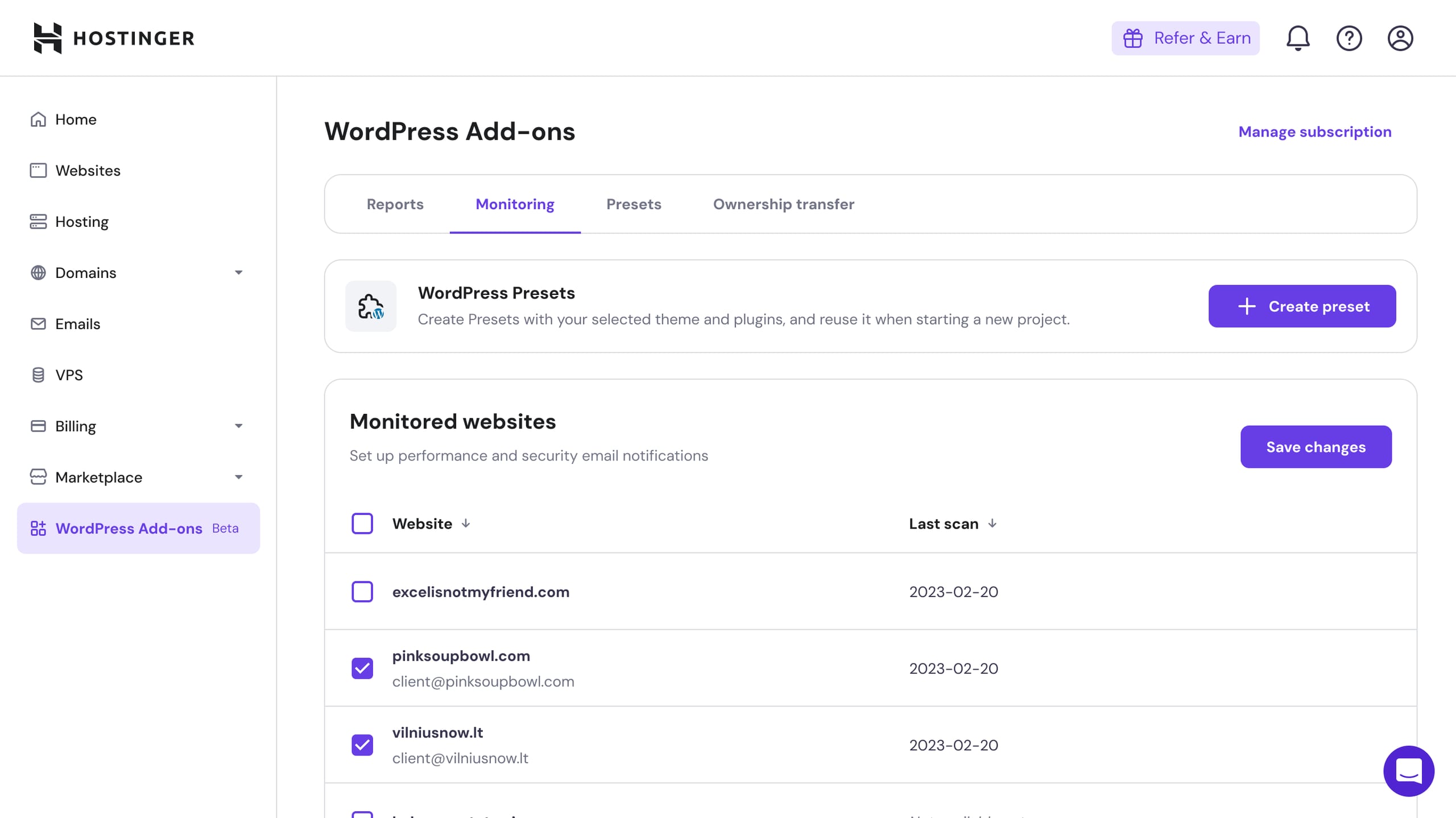The height and width of the screenshot is (818, 1456).
Task: Click the Hostinger logo
Action: (114, 38)
